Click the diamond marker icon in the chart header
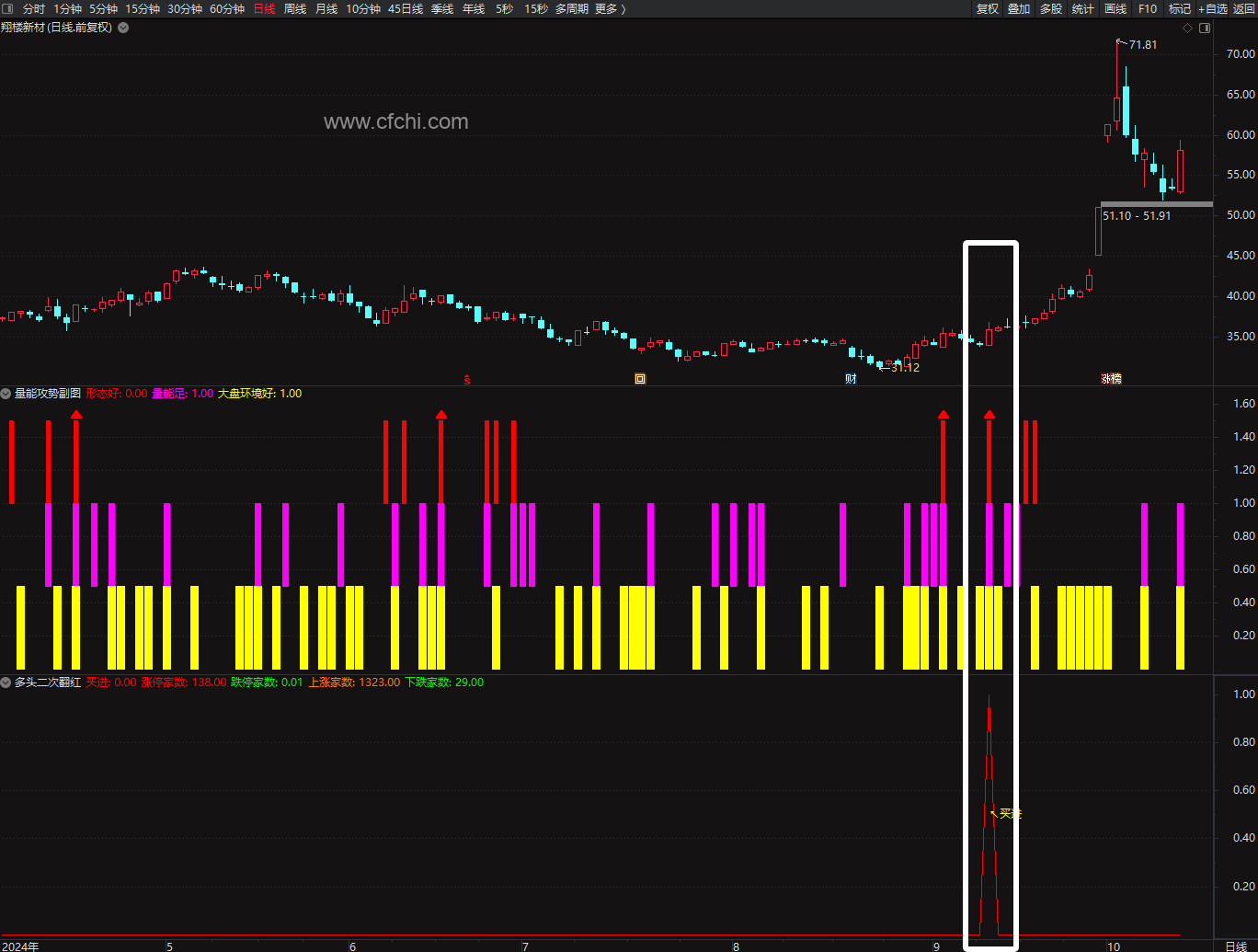 click(1187, 28)
